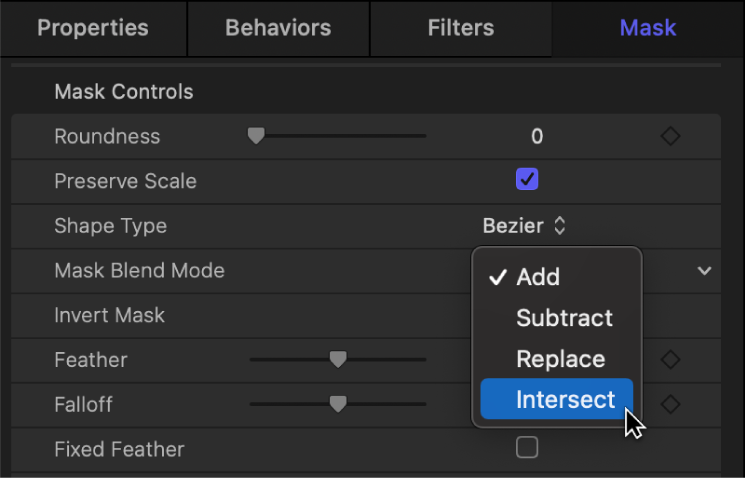Click the Feather keyframe diamond icon
This screenshot has height=479, width=745.
[670, 359]
